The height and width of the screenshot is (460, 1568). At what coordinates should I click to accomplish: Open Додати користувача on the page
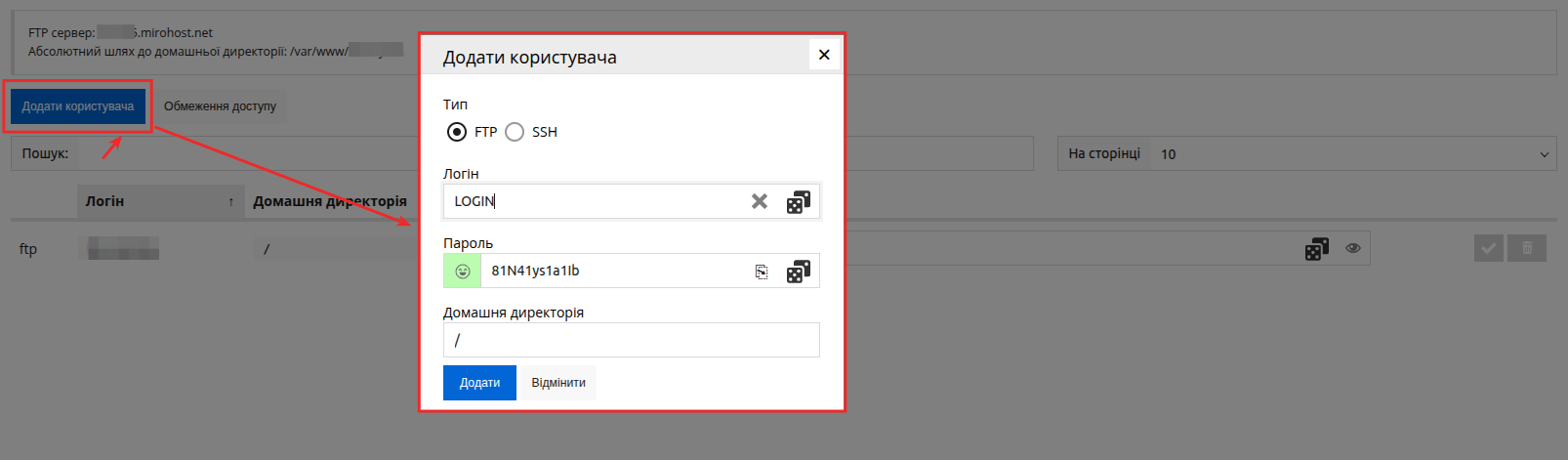[x=78, y=106]
